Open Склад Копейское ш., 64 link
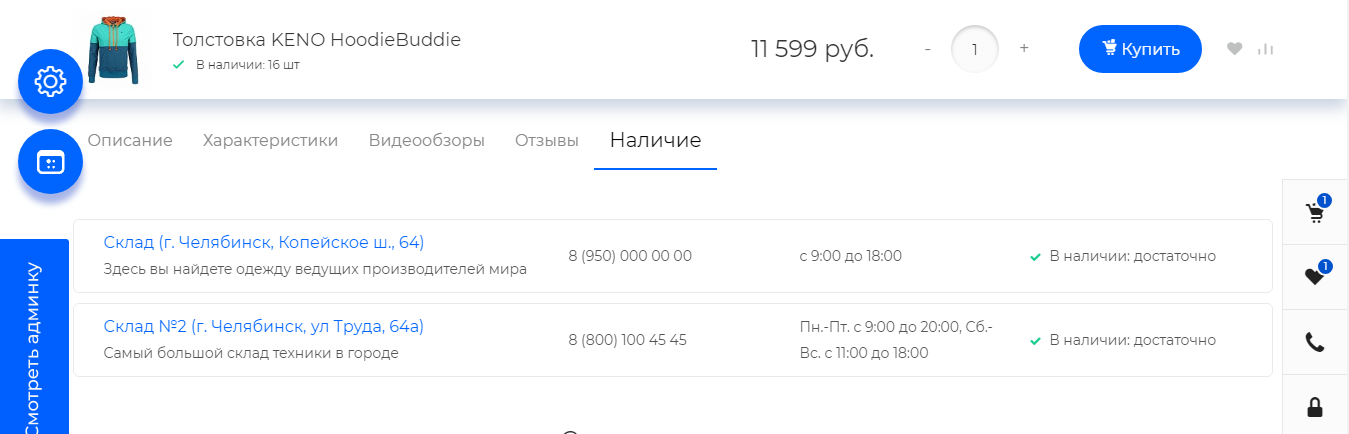Image resolution: width=1349 pixels, height=434 pixels. coord(264,242)
